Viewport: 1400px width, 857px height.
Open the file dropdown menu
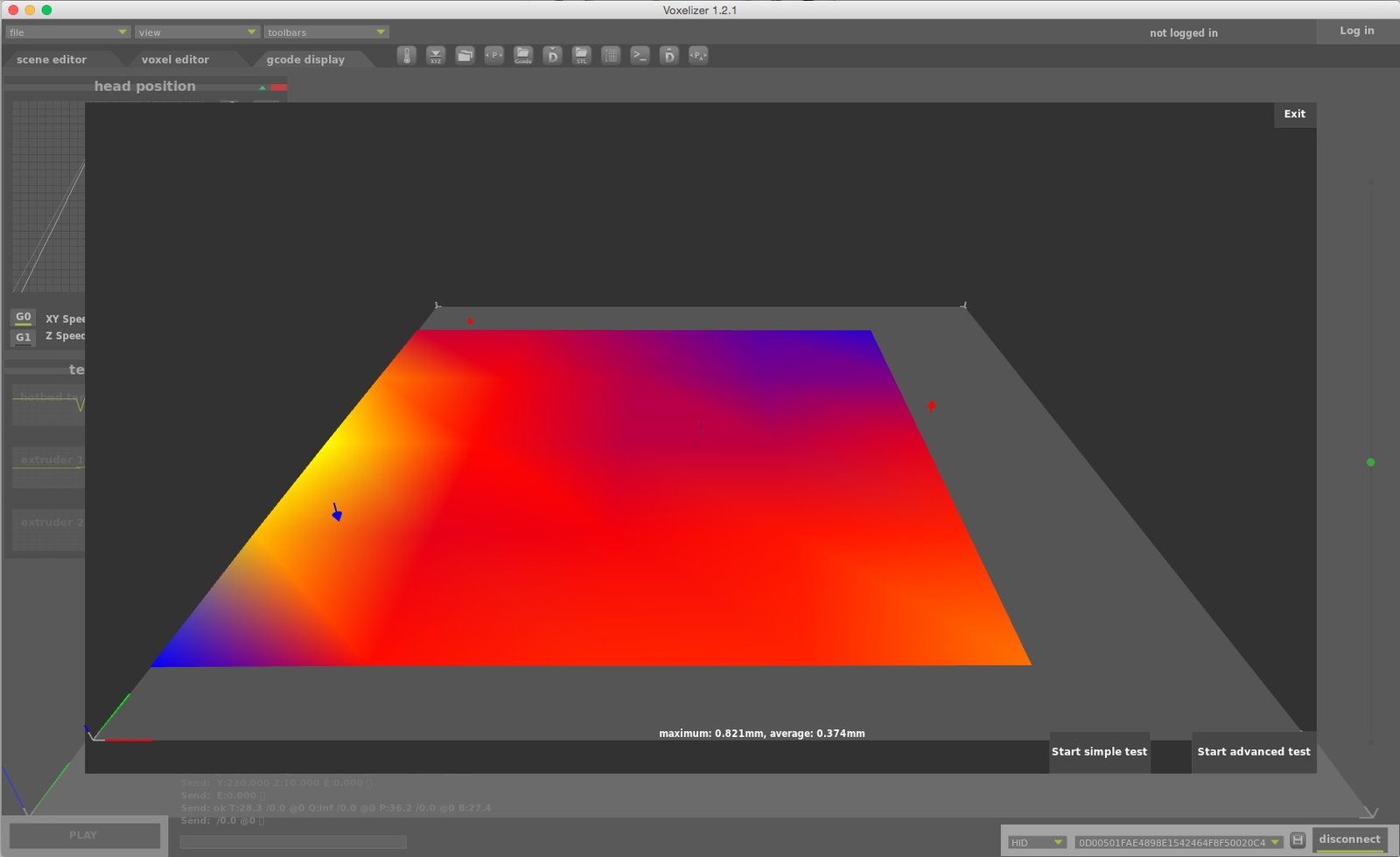point(67,32)
